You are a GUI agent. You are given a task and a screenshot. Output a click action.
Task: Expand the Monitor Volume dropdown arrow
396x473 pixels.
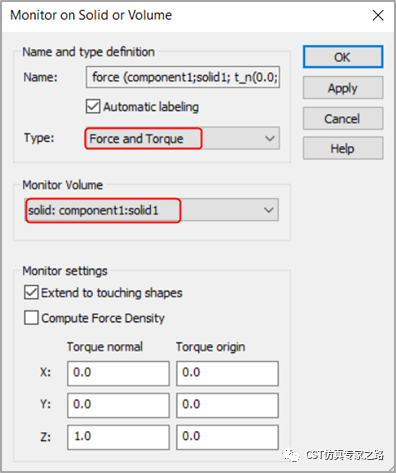point(269,210)
